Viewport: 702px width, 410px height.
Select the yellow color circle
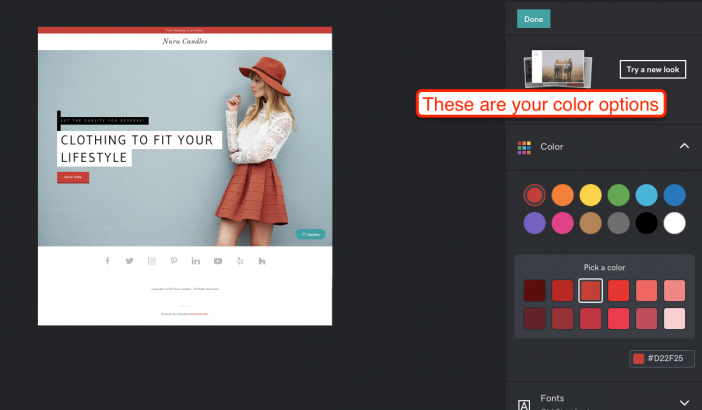click(591, 195)
